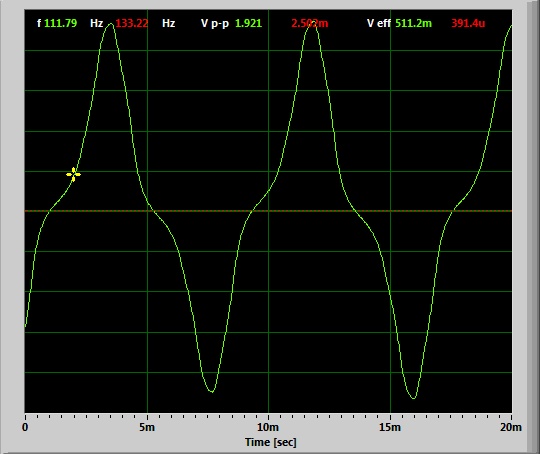This screenshot has width=540, height=454.
Task: Click the V eff measurement label
Action: pyautogui.click(x=379, y=23)
